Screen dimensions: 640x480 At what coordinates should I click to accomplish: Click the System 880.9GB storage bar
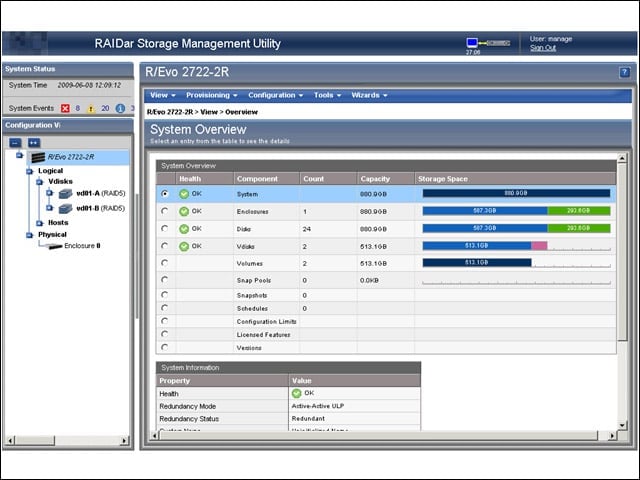516,193
